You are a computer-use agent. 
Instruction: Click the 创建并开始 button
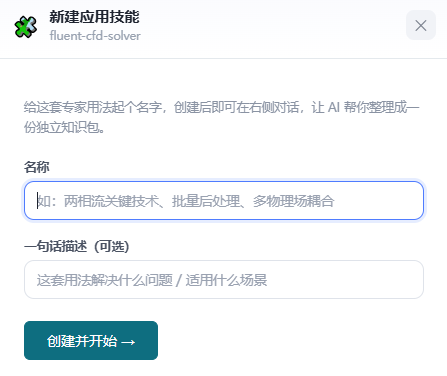pyautogui.click(x=91, y=340)
